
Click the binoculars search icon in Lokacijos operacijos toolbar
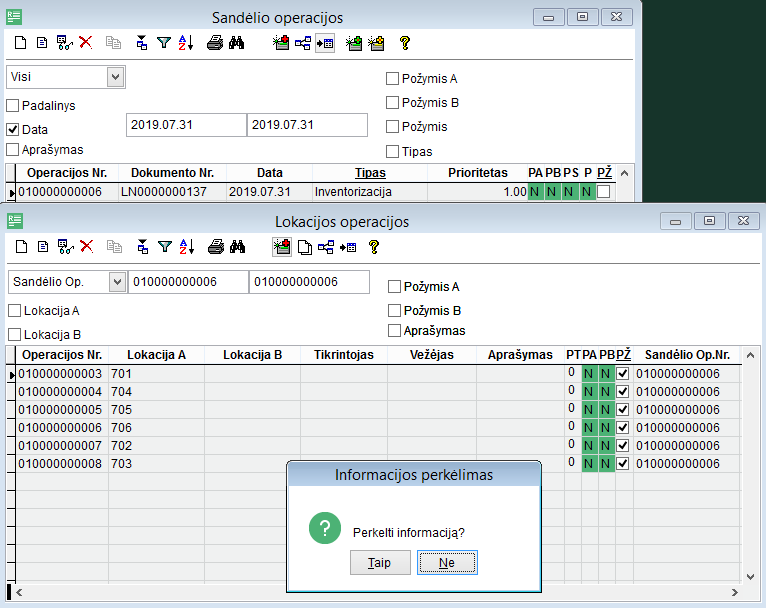click(238, 246)
